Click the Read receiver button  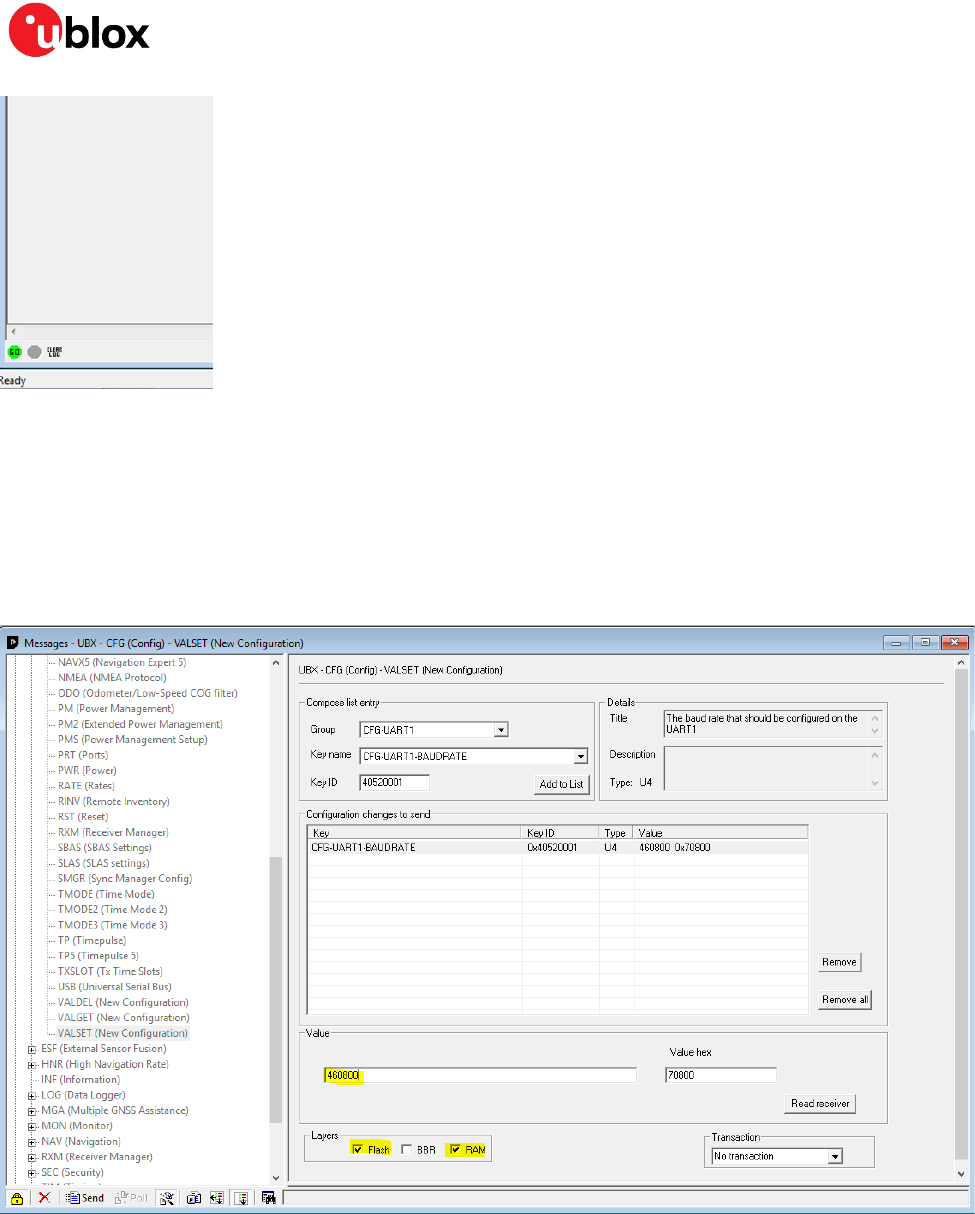click(821, 1104)
